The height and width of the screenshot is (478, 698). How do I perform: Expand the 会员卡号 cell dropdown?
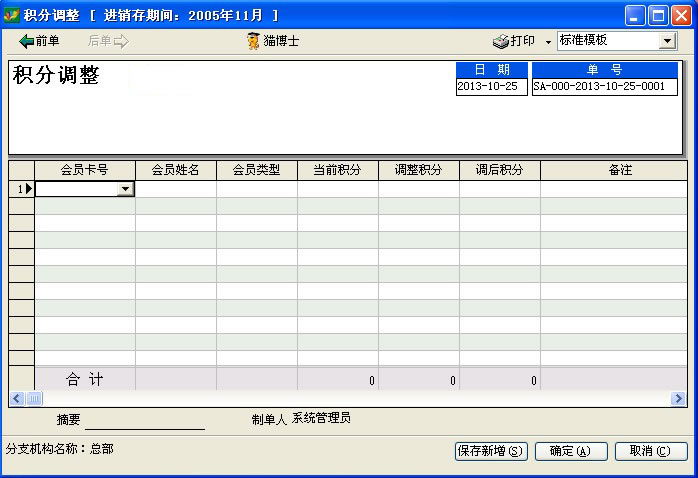point(125,189)
